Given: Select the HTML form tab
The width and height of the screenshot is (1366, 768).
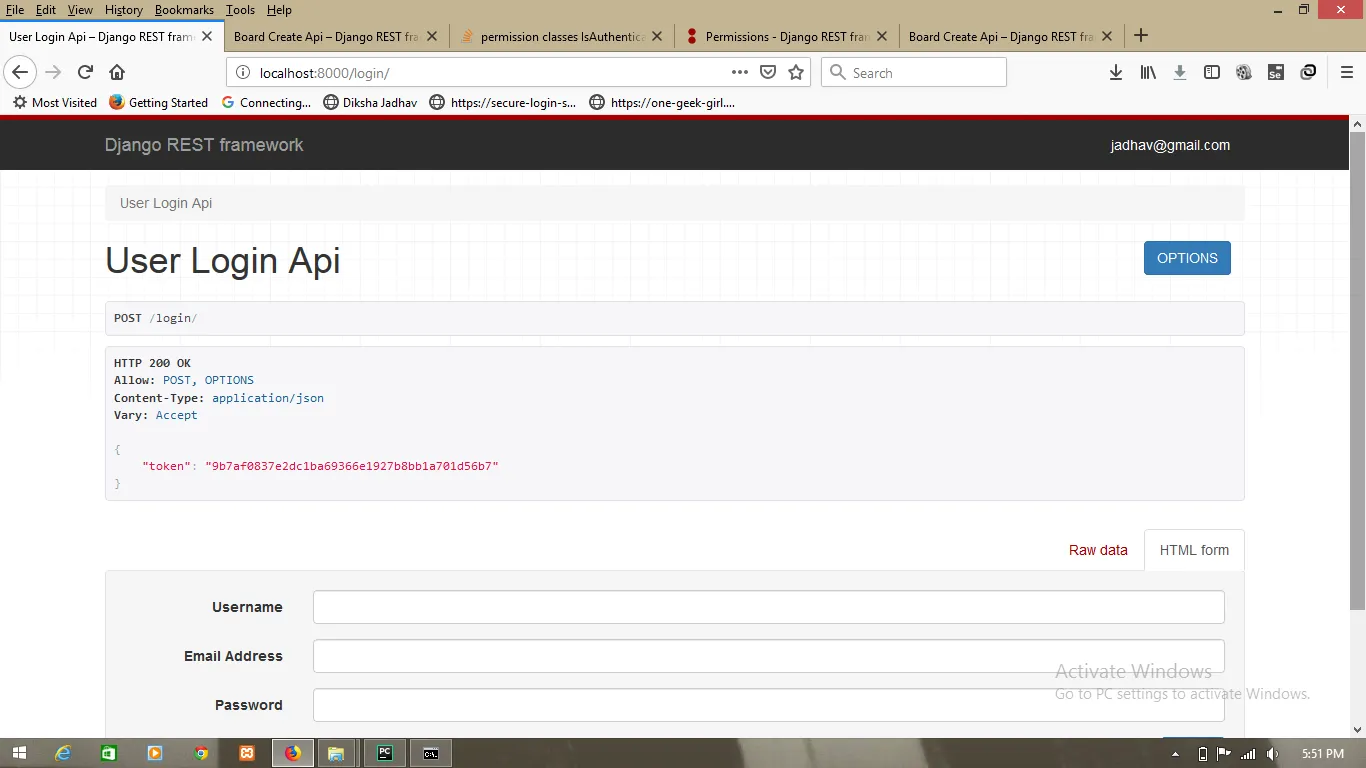Looking at the screenshot, I should pyautogui.click(x=1194, y=550).
